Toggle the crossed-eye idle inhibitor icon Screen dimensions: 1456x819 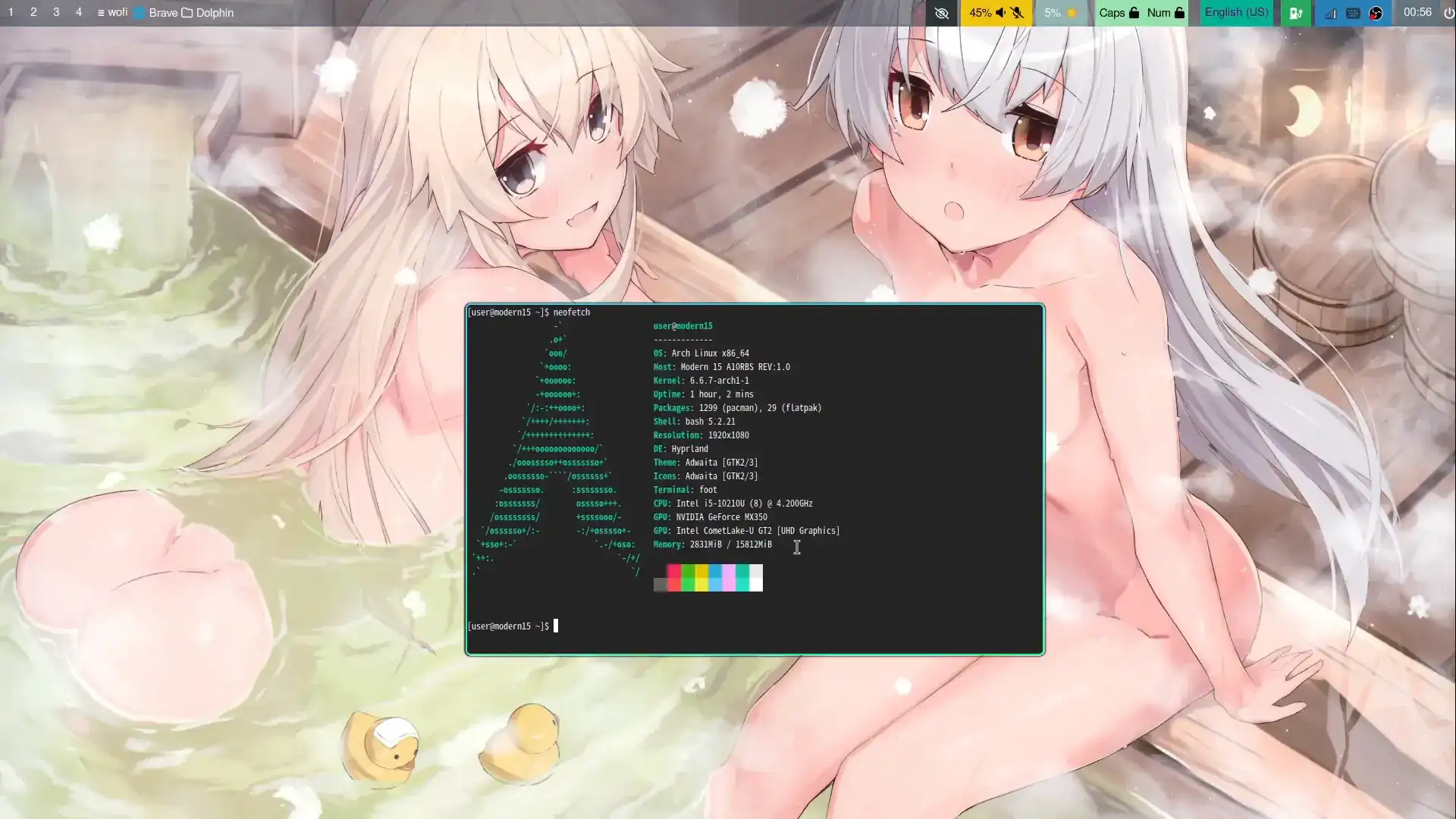942,13
